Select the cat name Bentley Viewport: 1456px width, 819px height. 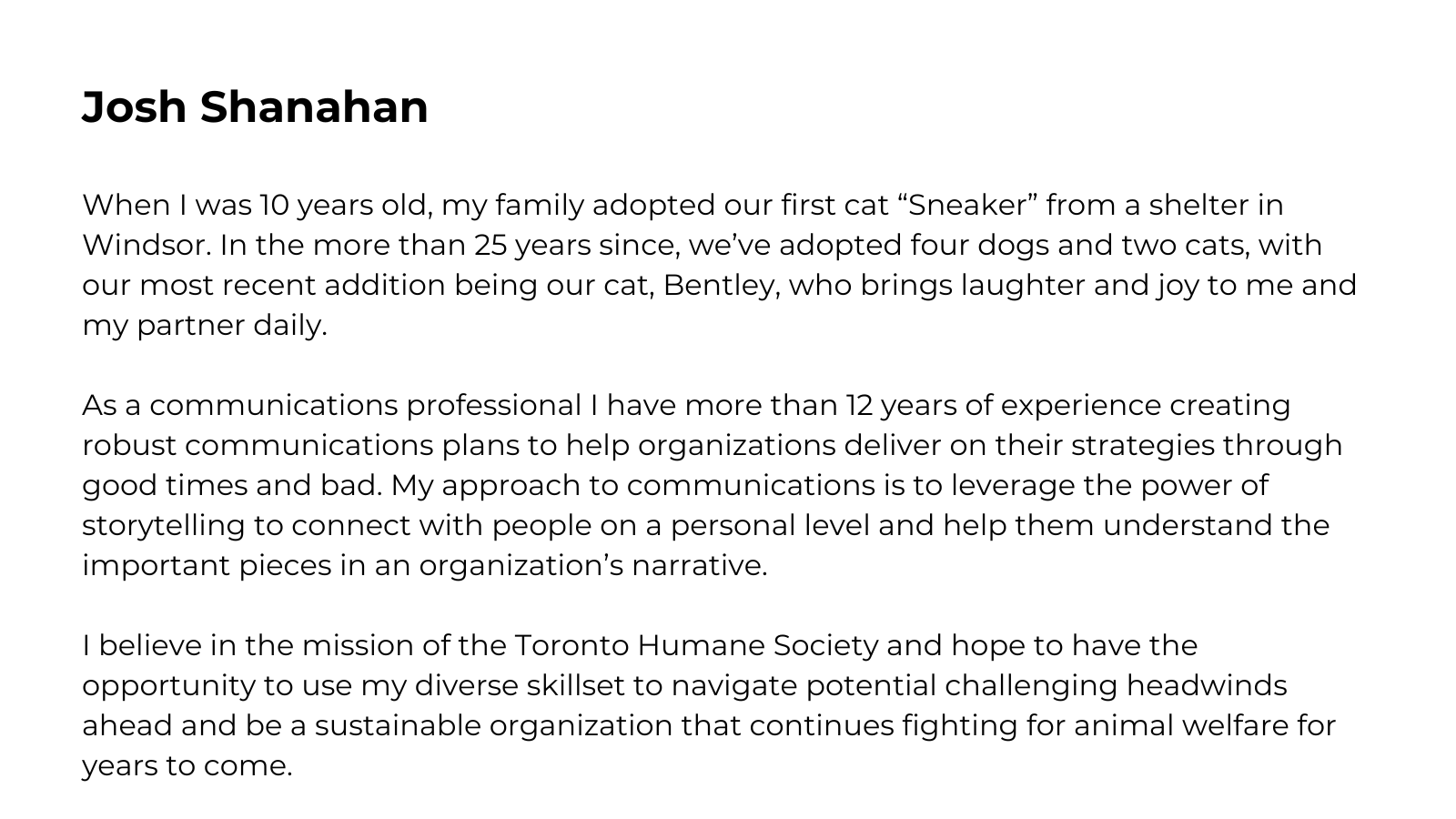click(x=719, y=286)
